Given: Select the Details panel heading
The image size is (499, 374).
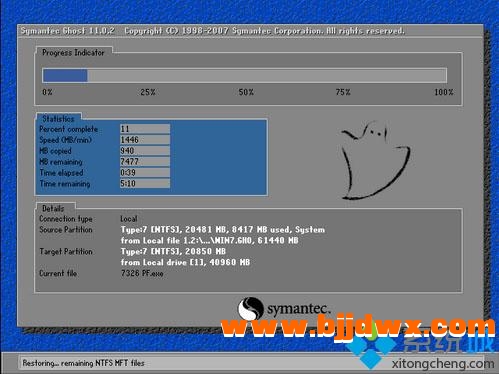Looking at the screenshot, I should click(53, 208).
